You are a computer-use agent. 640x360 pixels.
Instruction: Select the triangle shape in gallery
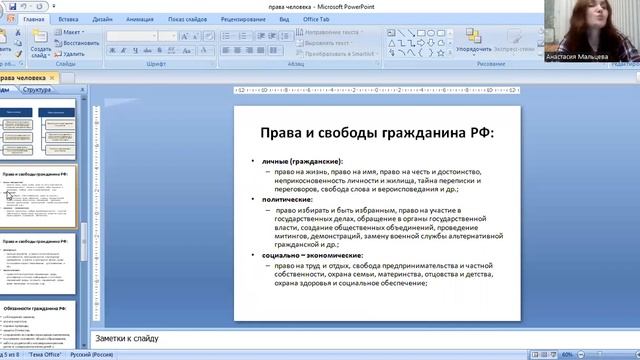391,43
